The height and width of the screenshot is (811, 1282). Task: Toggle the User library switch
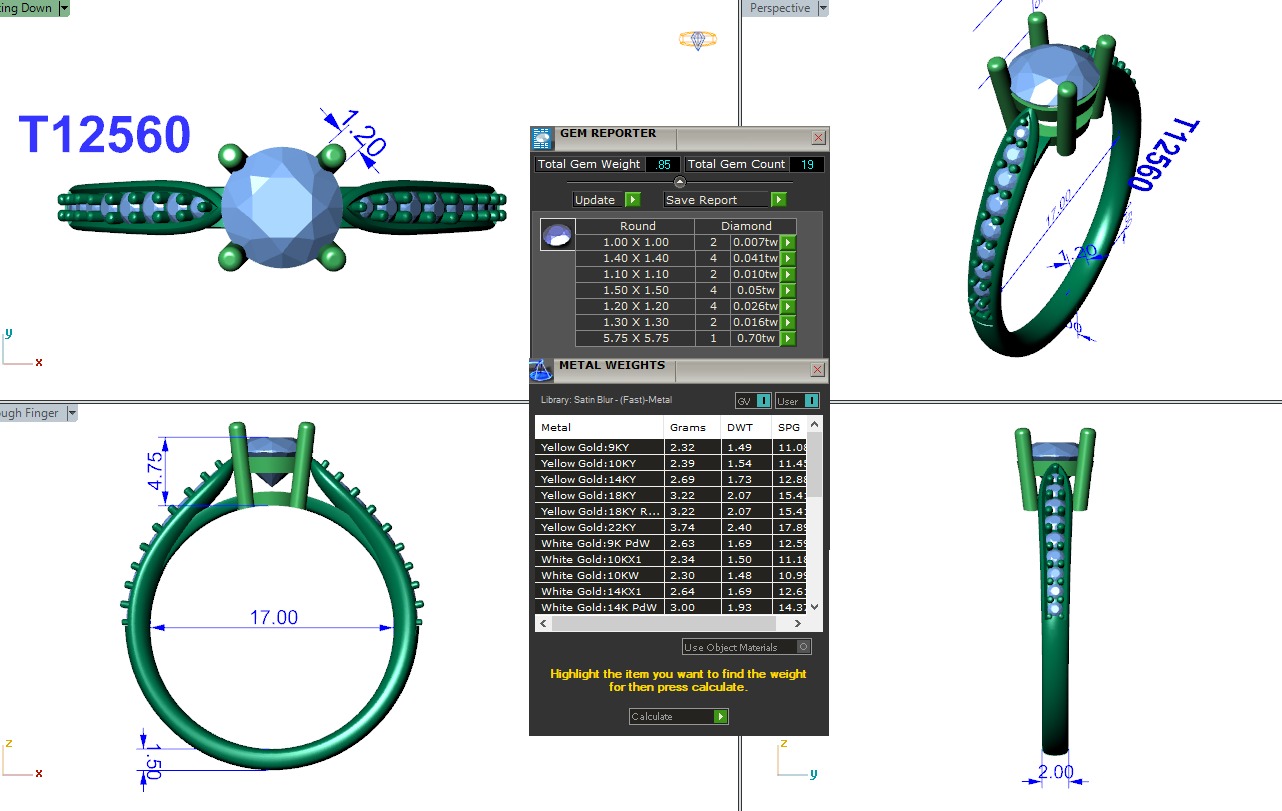(811, 401)
